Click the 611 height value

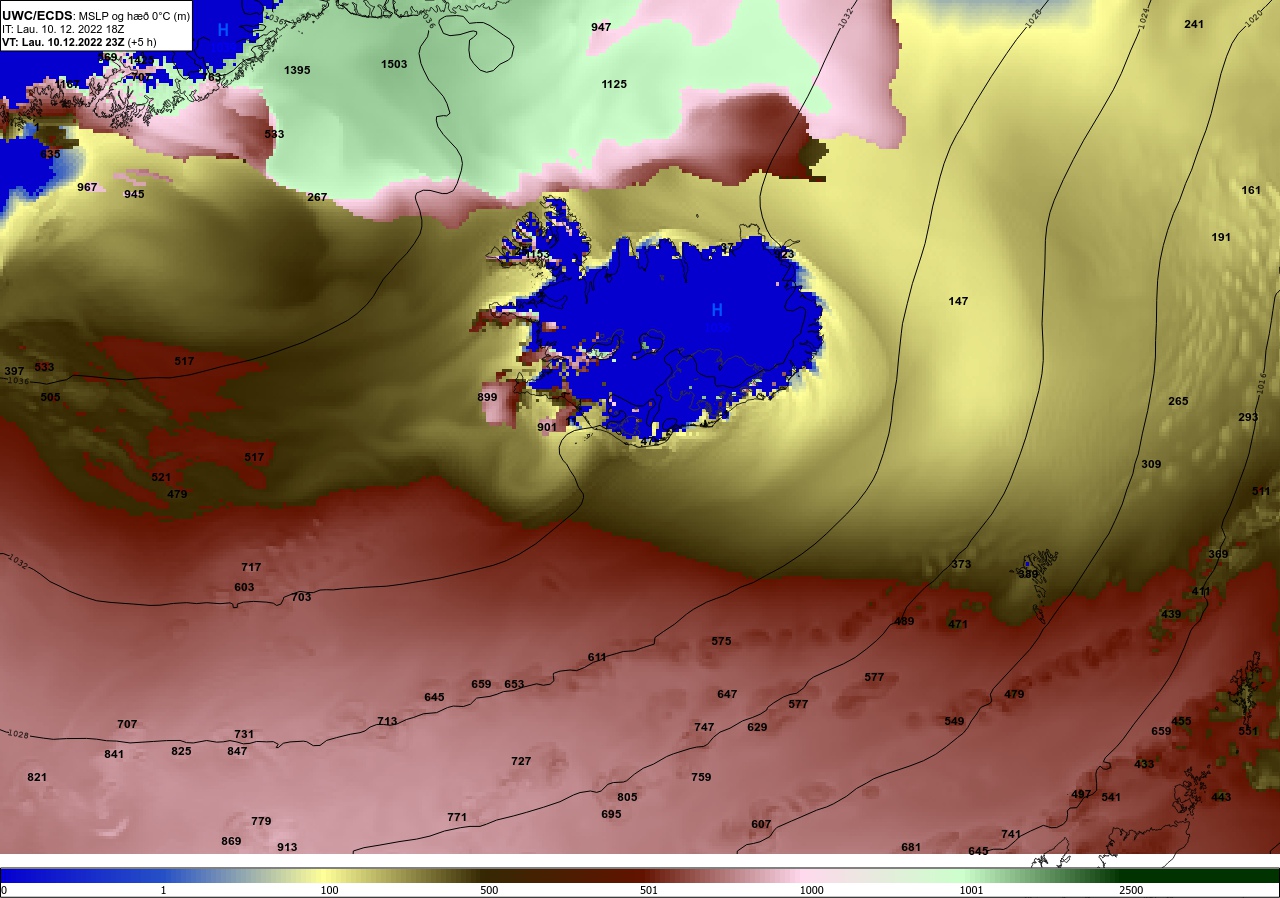(x=597, y=657)
